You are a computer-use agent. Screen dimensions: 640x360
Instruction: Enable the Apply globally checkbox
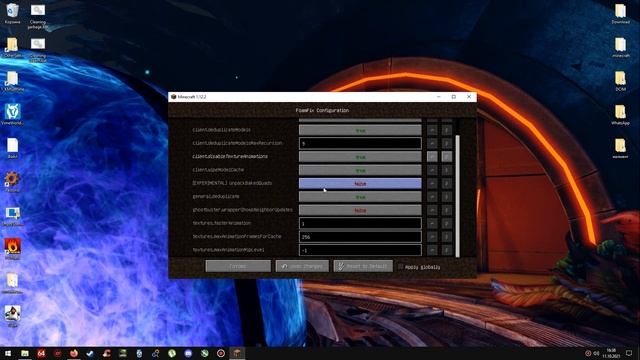pos(400,267)
